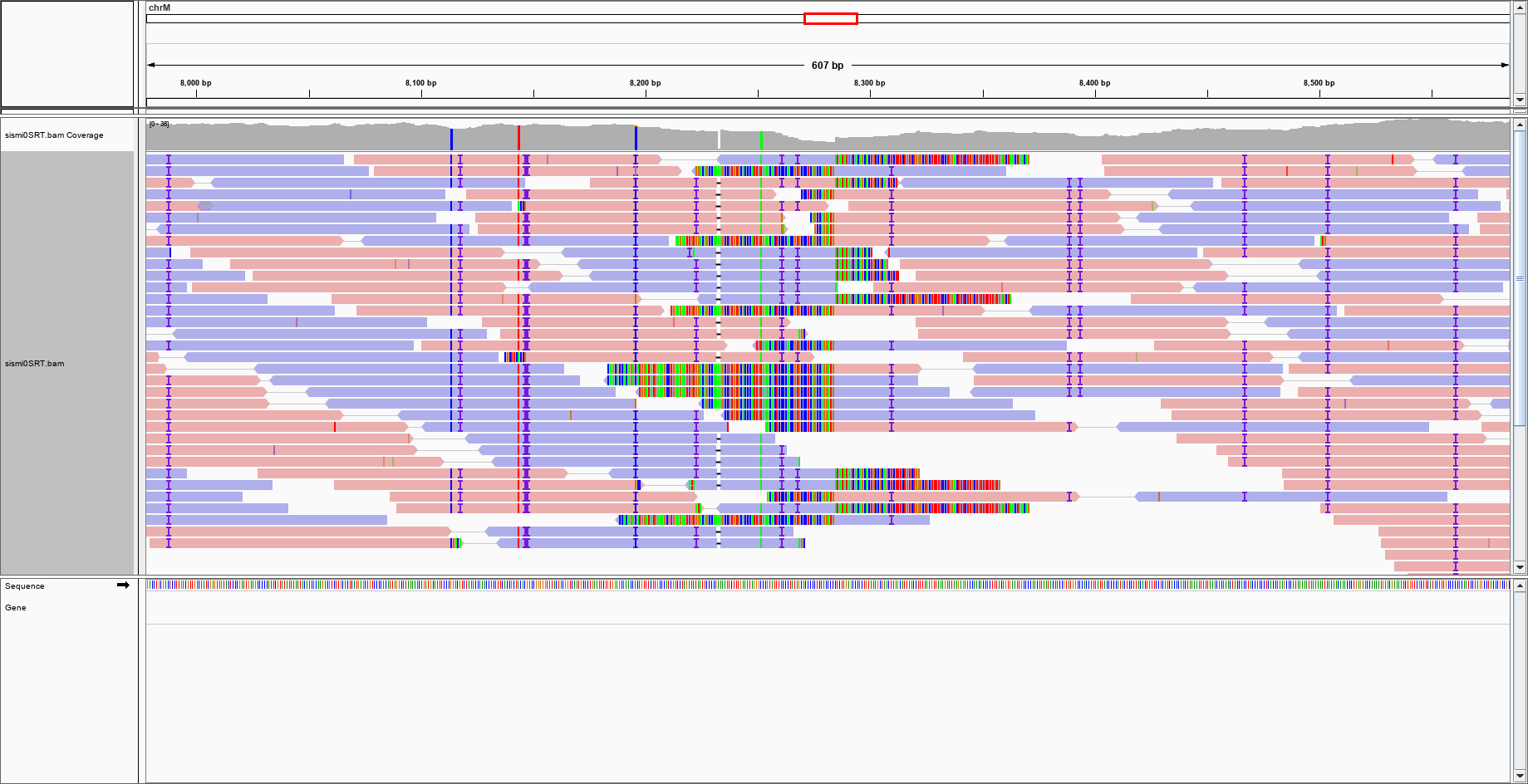Select the sismi0SRT.bam alignment track name

click(34, 364)
